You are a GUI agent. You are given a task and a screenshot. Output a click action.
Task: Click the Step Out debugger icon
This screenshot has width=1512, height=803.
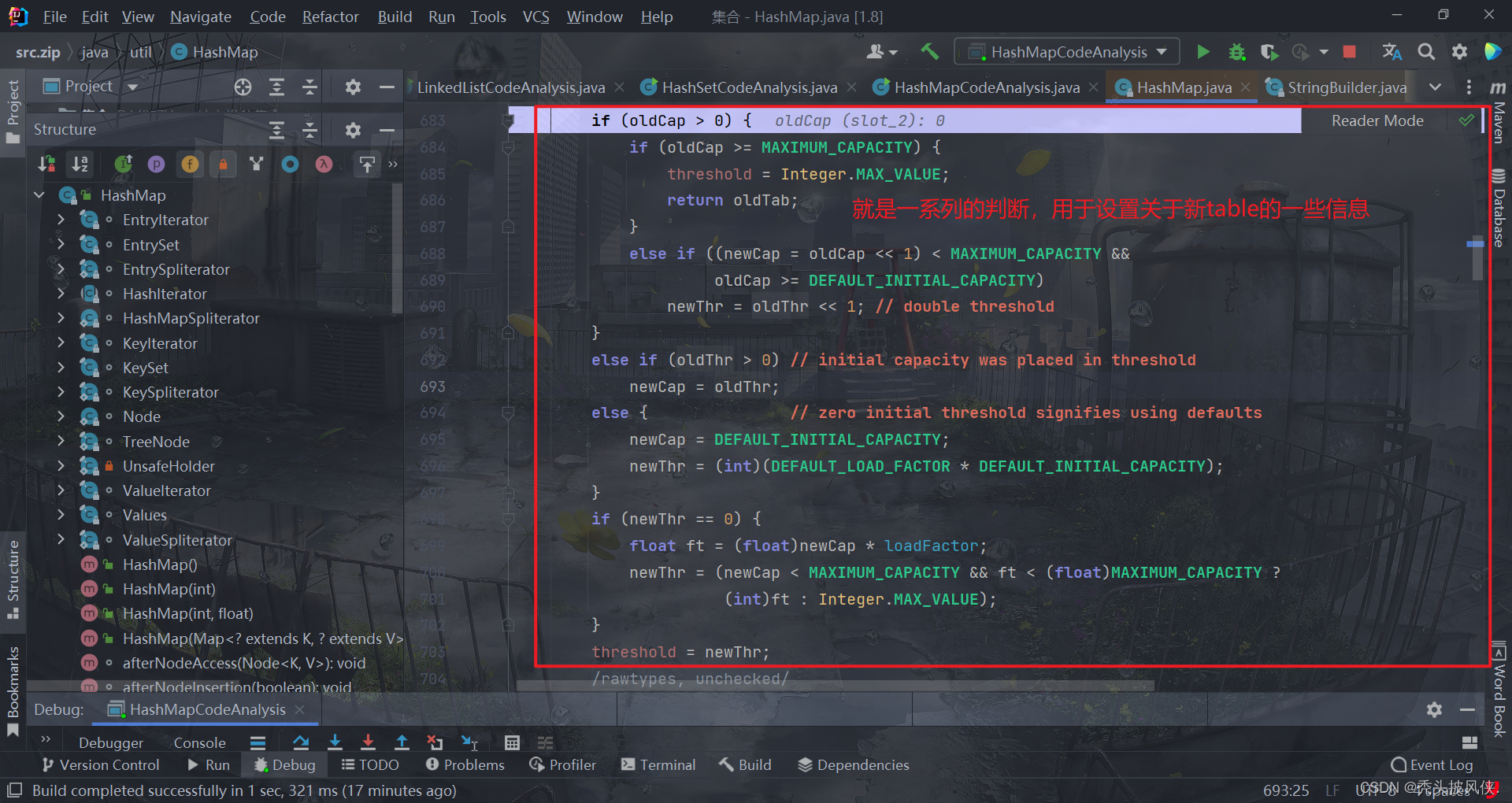[x=402, y=742]
